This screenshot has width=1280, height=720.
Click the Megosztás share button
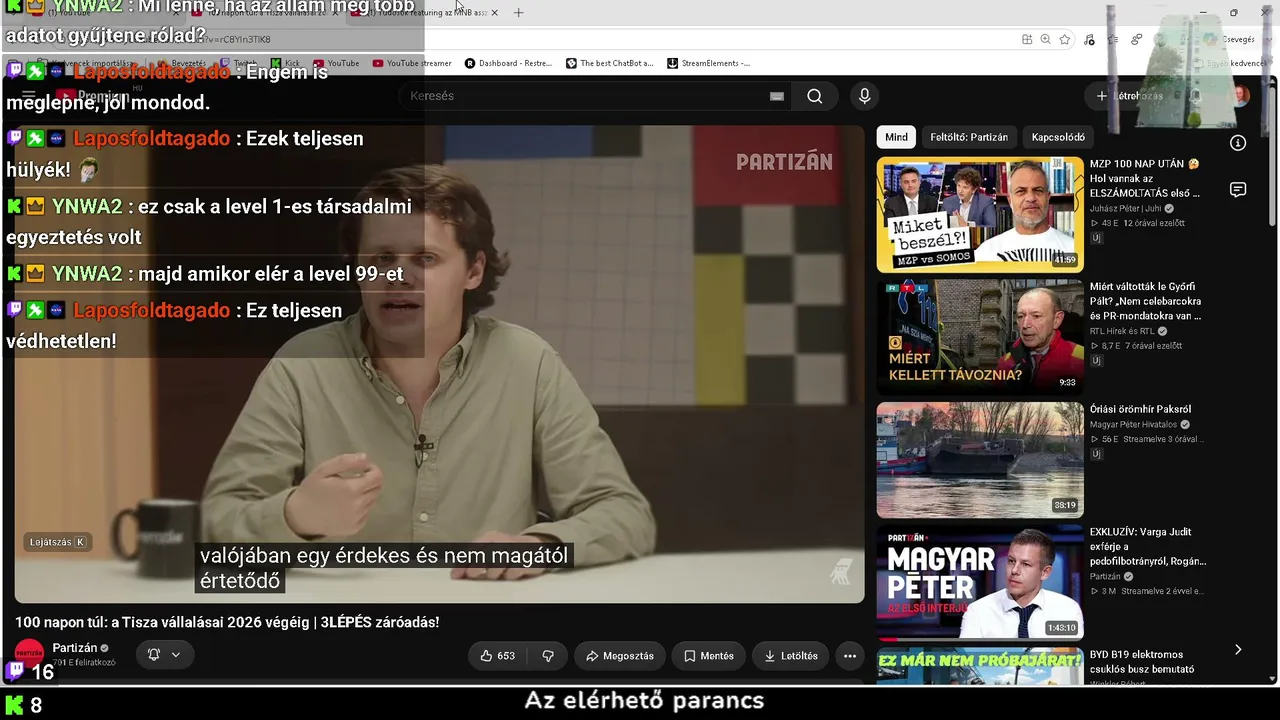tap(620, 656)
